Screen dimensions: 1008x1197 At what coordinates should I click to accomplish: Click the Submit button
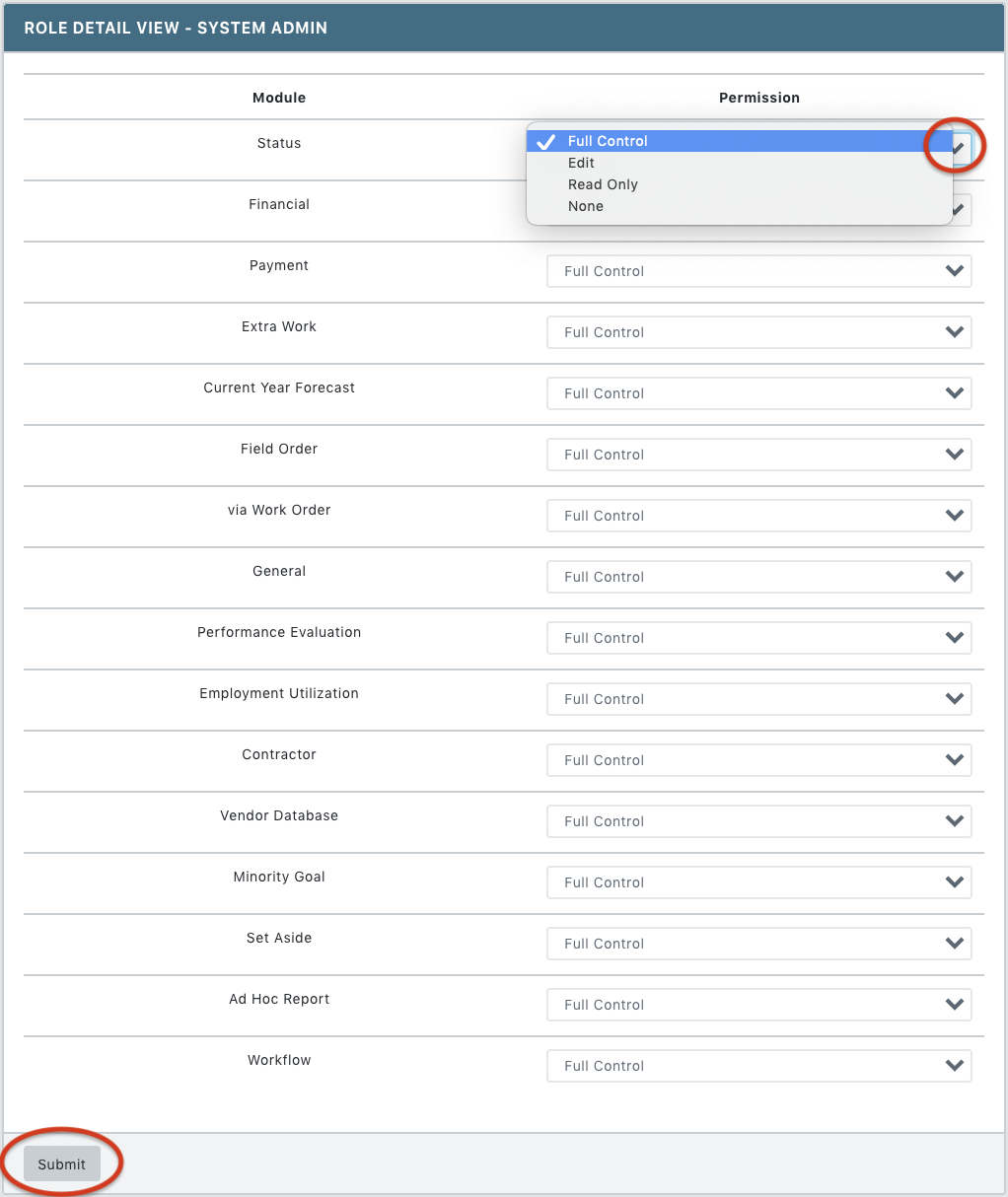click(x=62, y=1164)
